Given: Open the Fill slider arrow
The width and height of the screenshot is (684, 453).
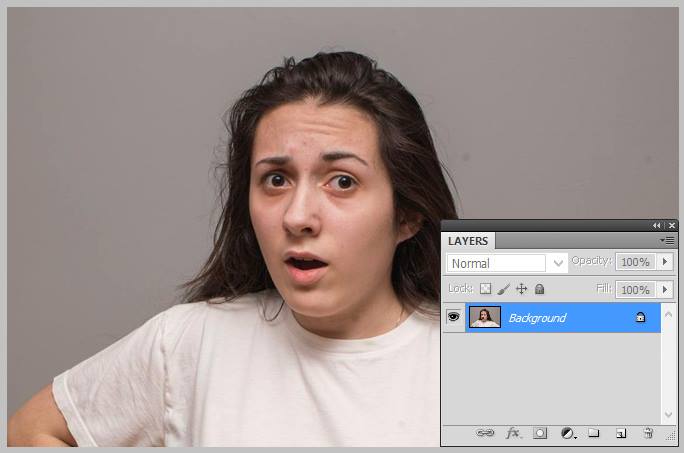Looking at the screenshot, I should [x=666, y=289].
